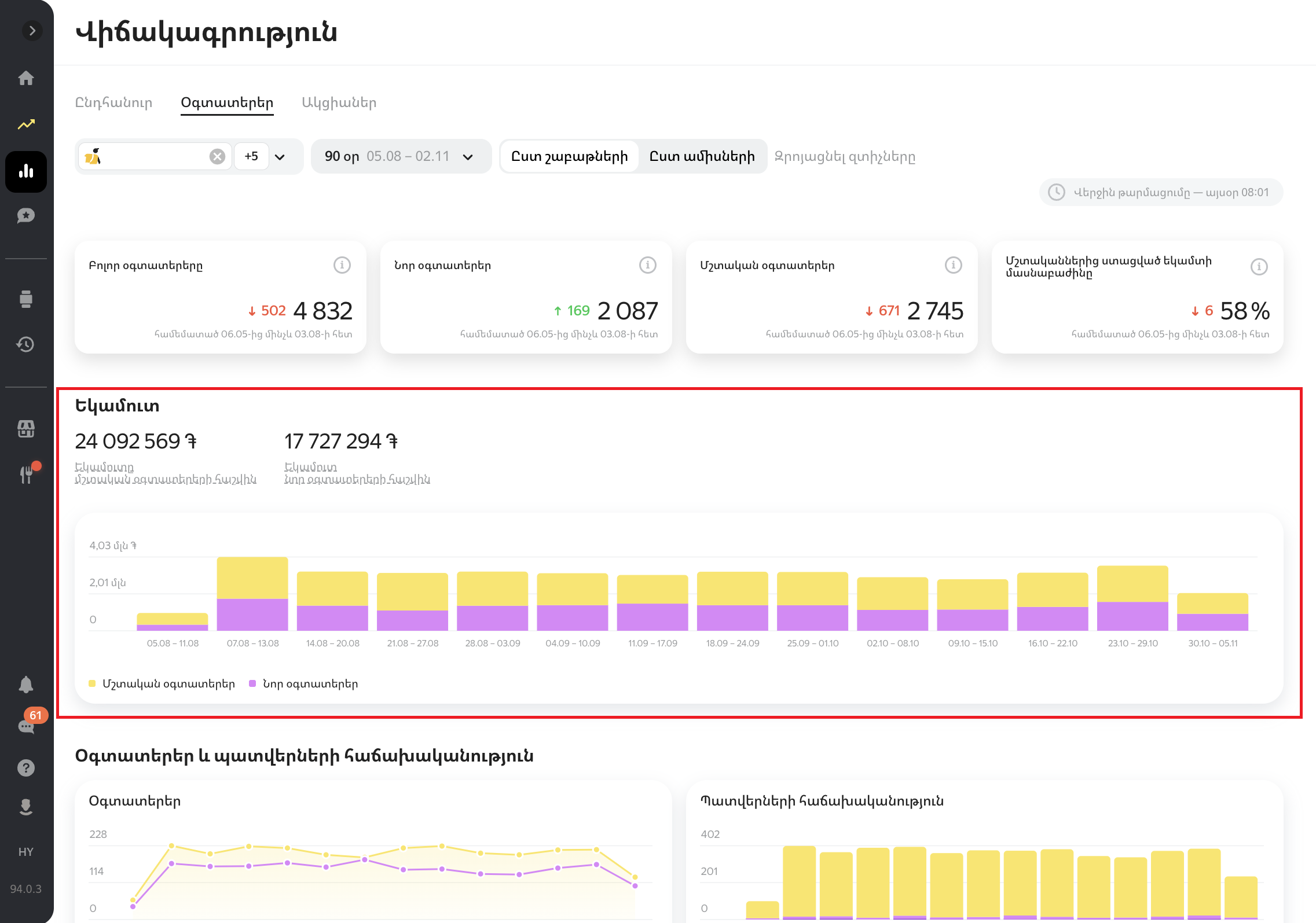Click the help question mark icon
The width and height of the screenshot is (1316, 923).
pyautogui.click(x=26, y=767)
